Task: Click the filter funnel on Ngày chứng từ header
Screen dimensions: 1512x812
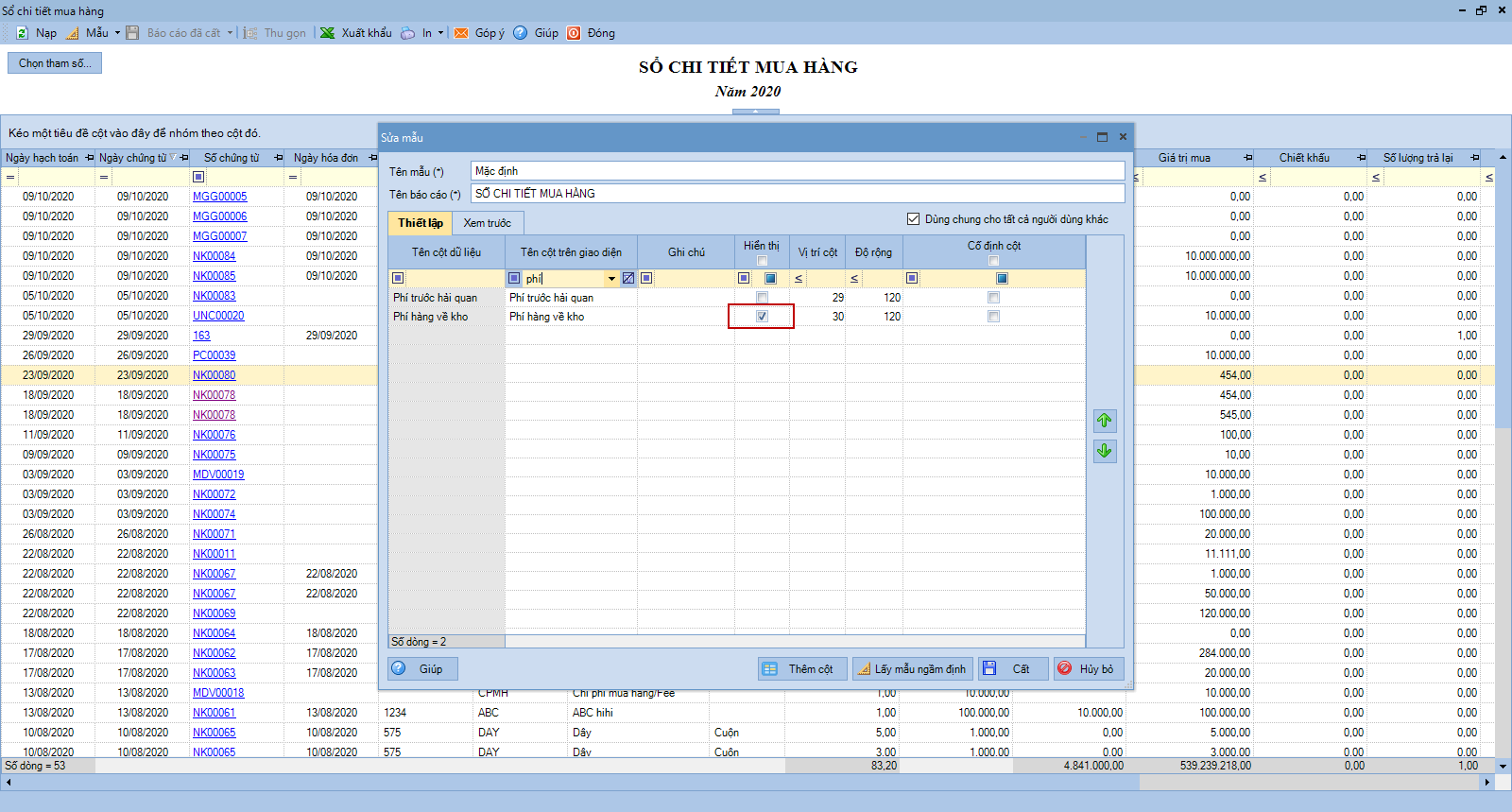Action: tap(172, 157)
